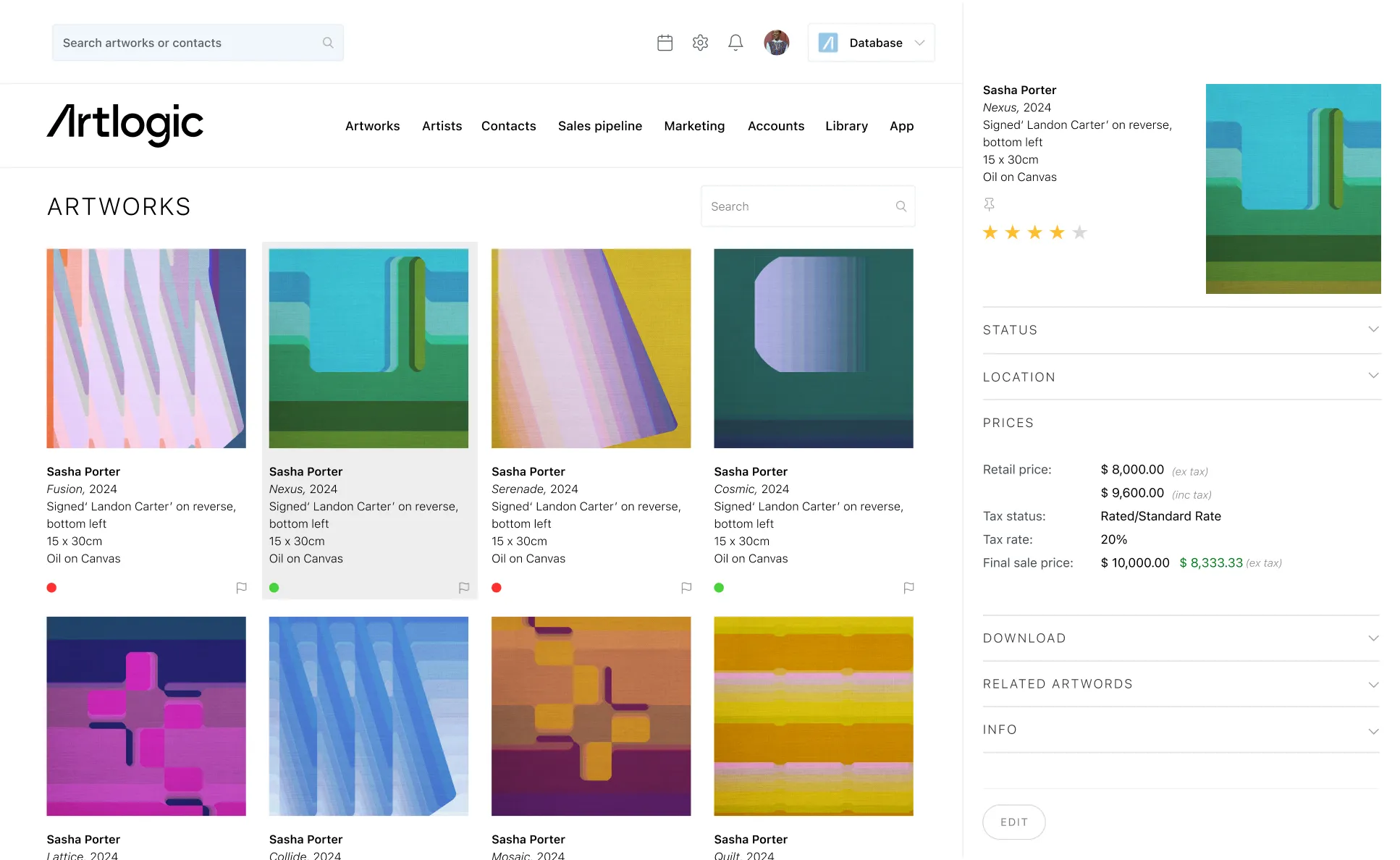Image resolution: width=1400 pixels, height=860 pixels.
Task: Set rating to one star
Action: click(x=990, y=232)
